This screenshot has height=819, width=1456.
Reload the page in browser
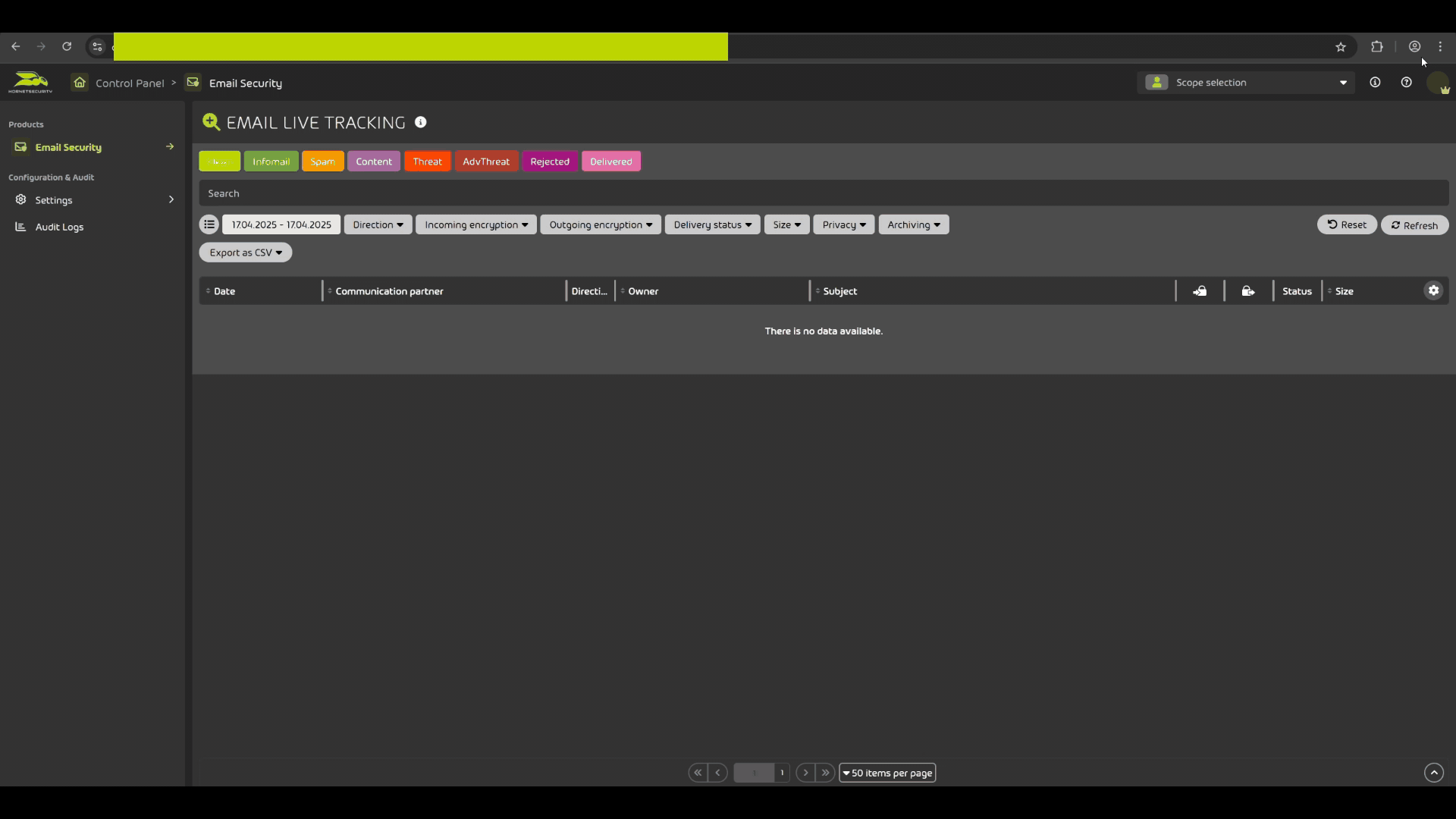(x=67, y=47)
